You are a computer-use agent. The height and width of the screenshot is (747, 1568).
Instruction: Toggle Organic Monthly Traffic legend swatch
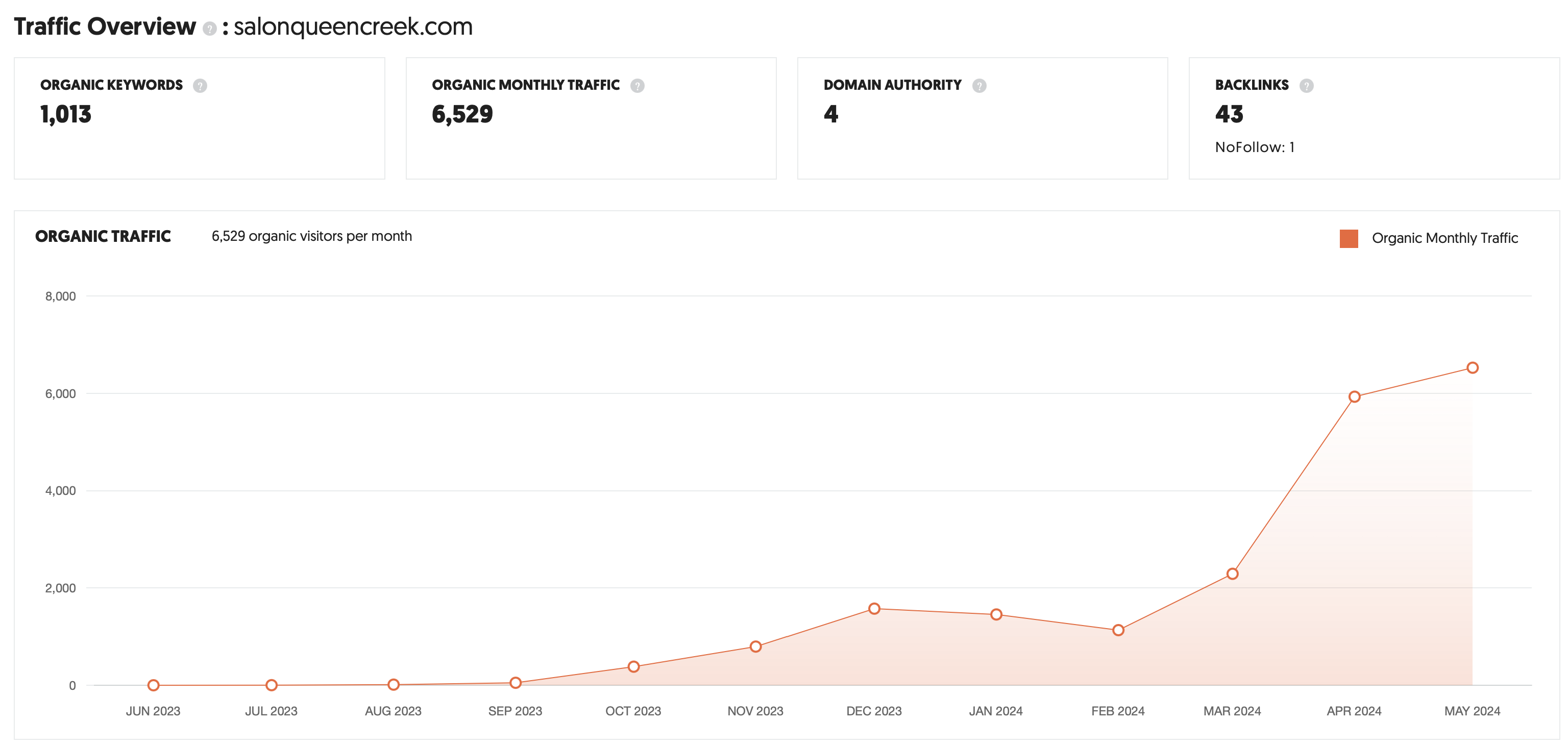tap(1349, 238)
